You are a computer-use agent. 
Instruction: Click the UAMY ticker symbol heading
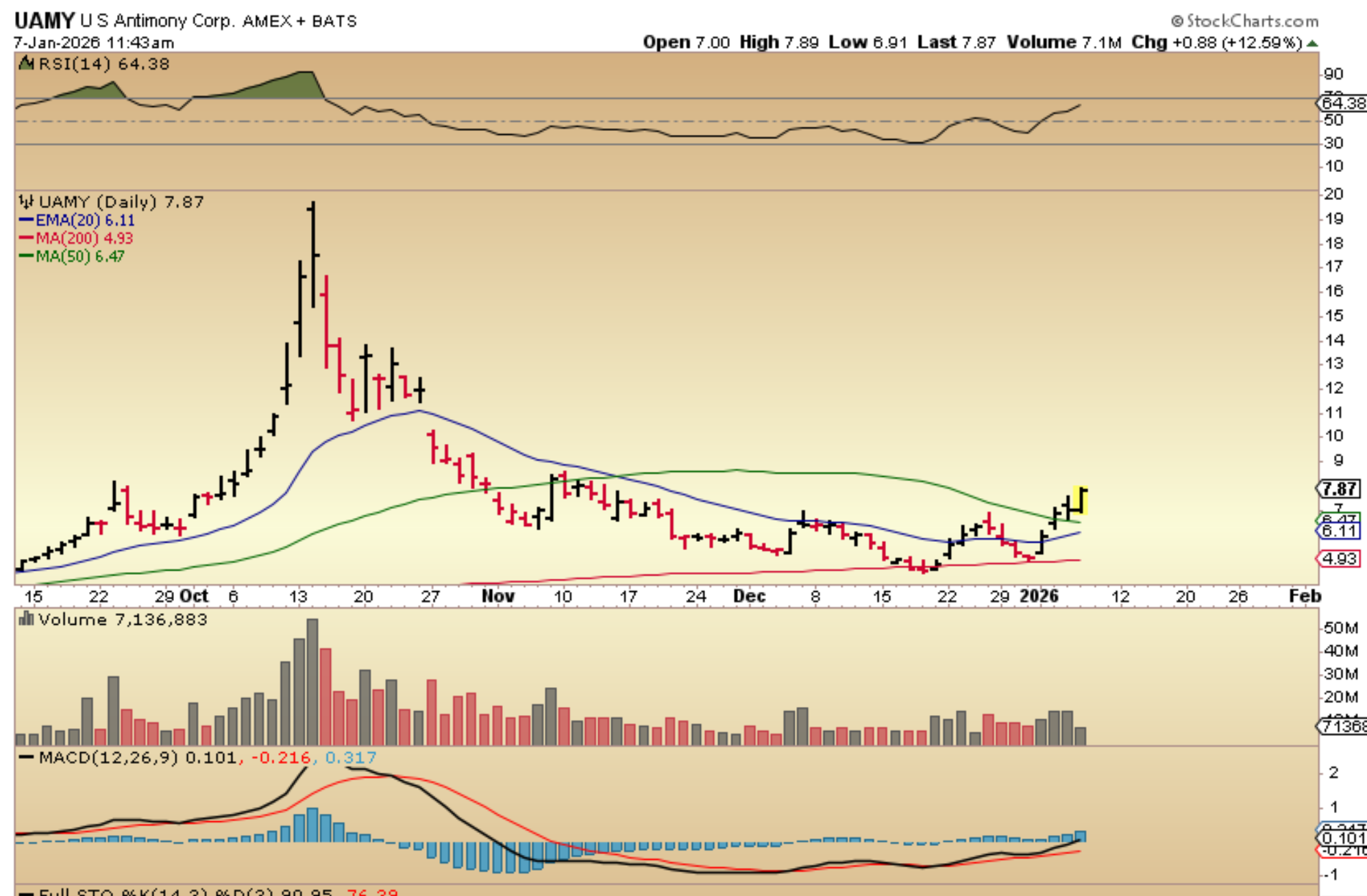[x=45, y=21]
